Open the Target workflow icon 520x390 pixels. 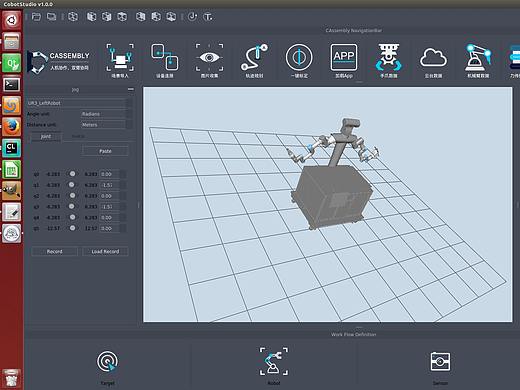click(x=107, y=361)
